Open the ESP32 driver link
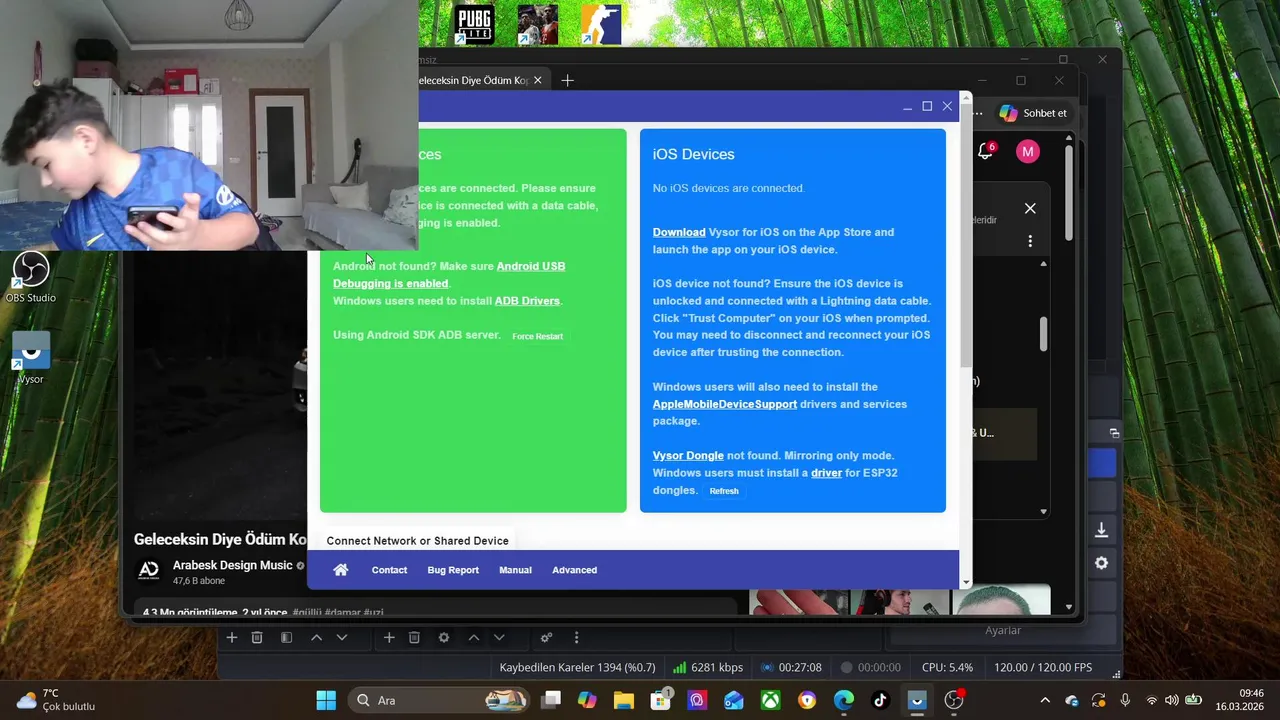1280x720 pixels. click(x=826, y=473)
